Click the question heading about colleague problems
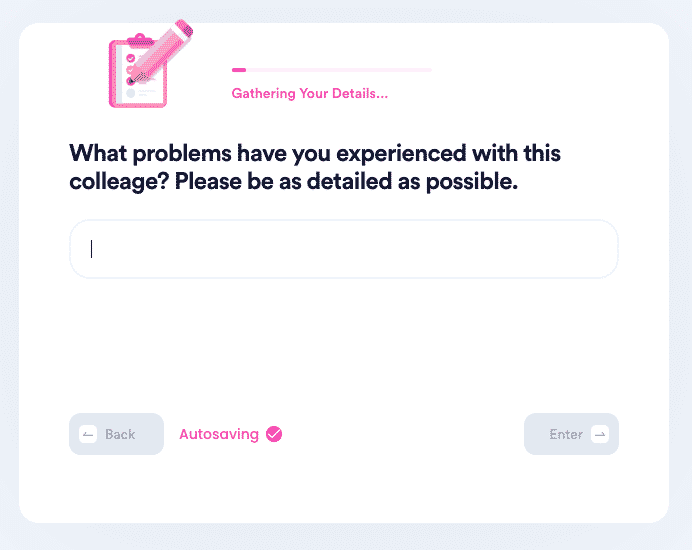 coord(315,167)
